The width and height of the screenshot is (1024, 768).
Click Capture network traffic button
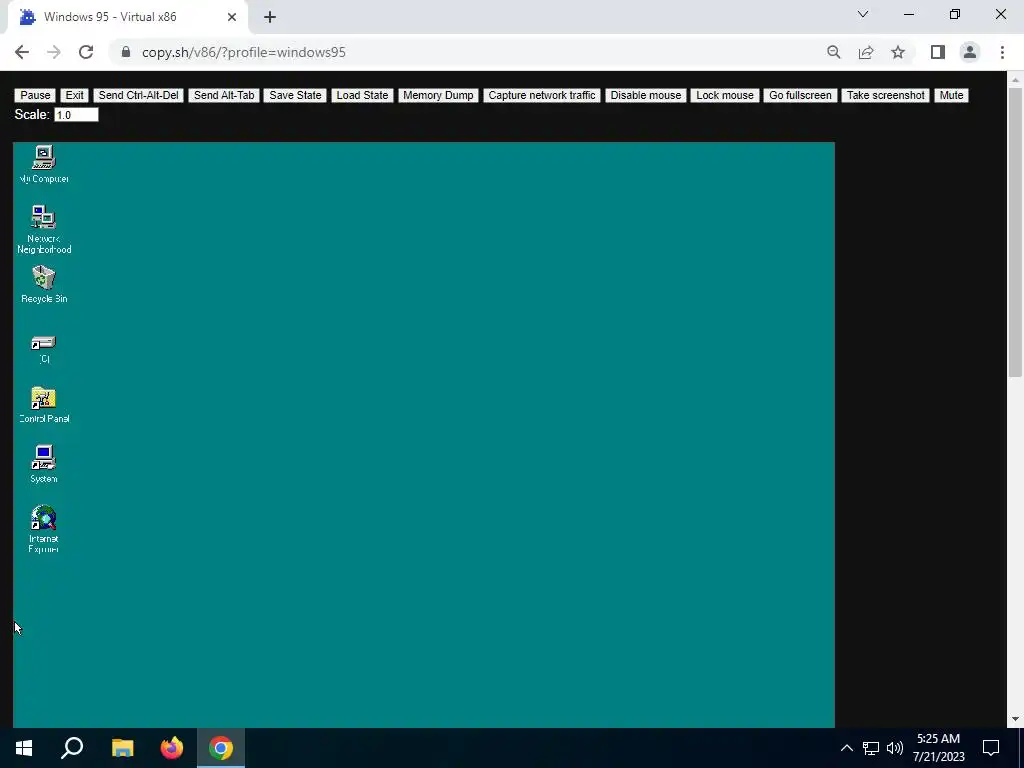tap(542, 95)
